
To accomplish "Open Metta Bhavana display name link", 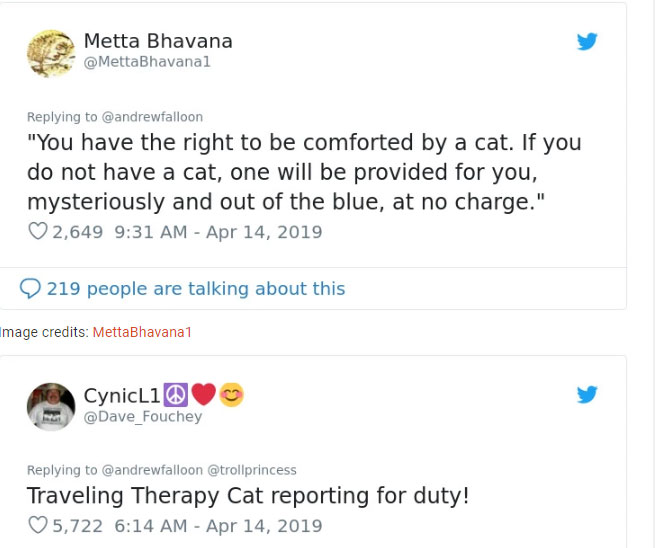I will [x=158, y=41].
